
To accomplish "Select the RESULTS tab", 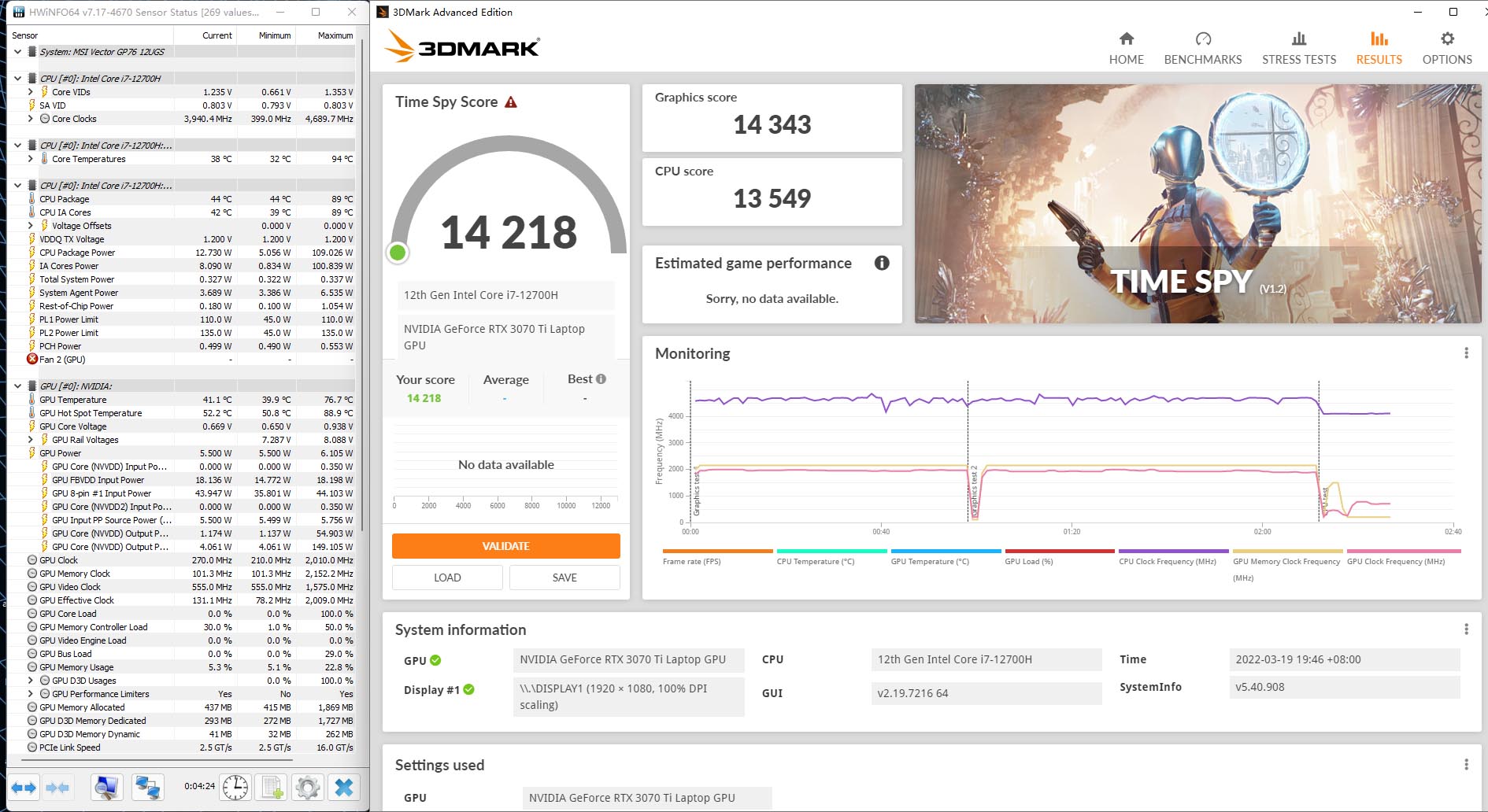I will (x=1379, y=48).
